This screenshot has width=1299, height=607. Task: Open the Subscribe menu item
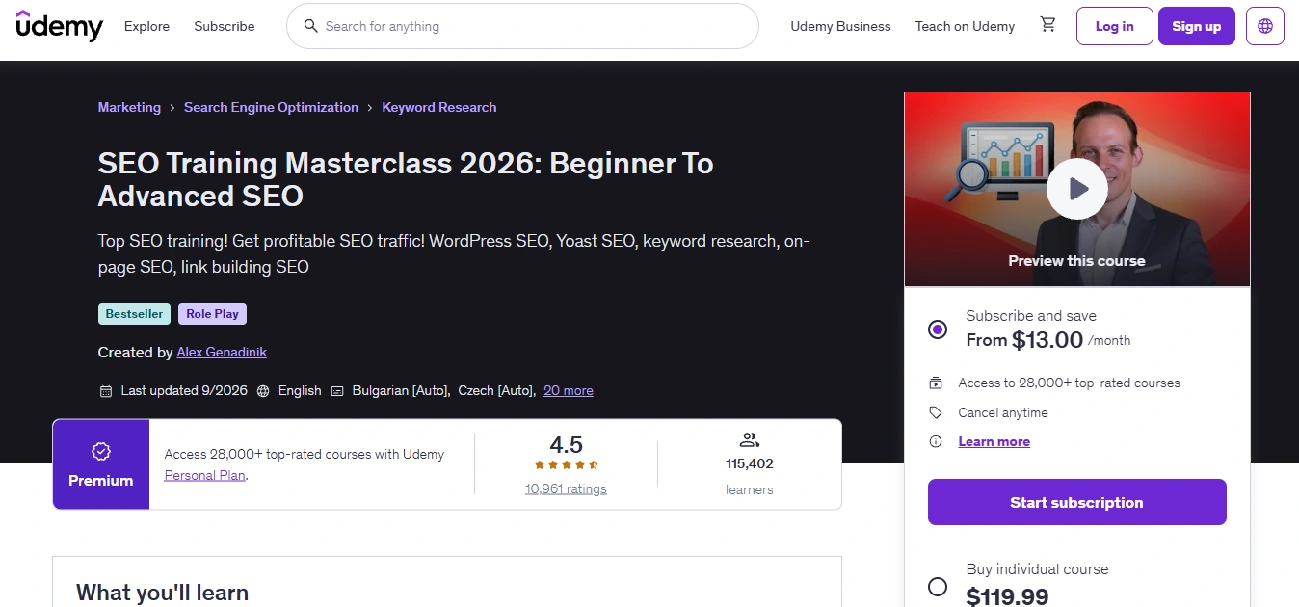(224, 26)
